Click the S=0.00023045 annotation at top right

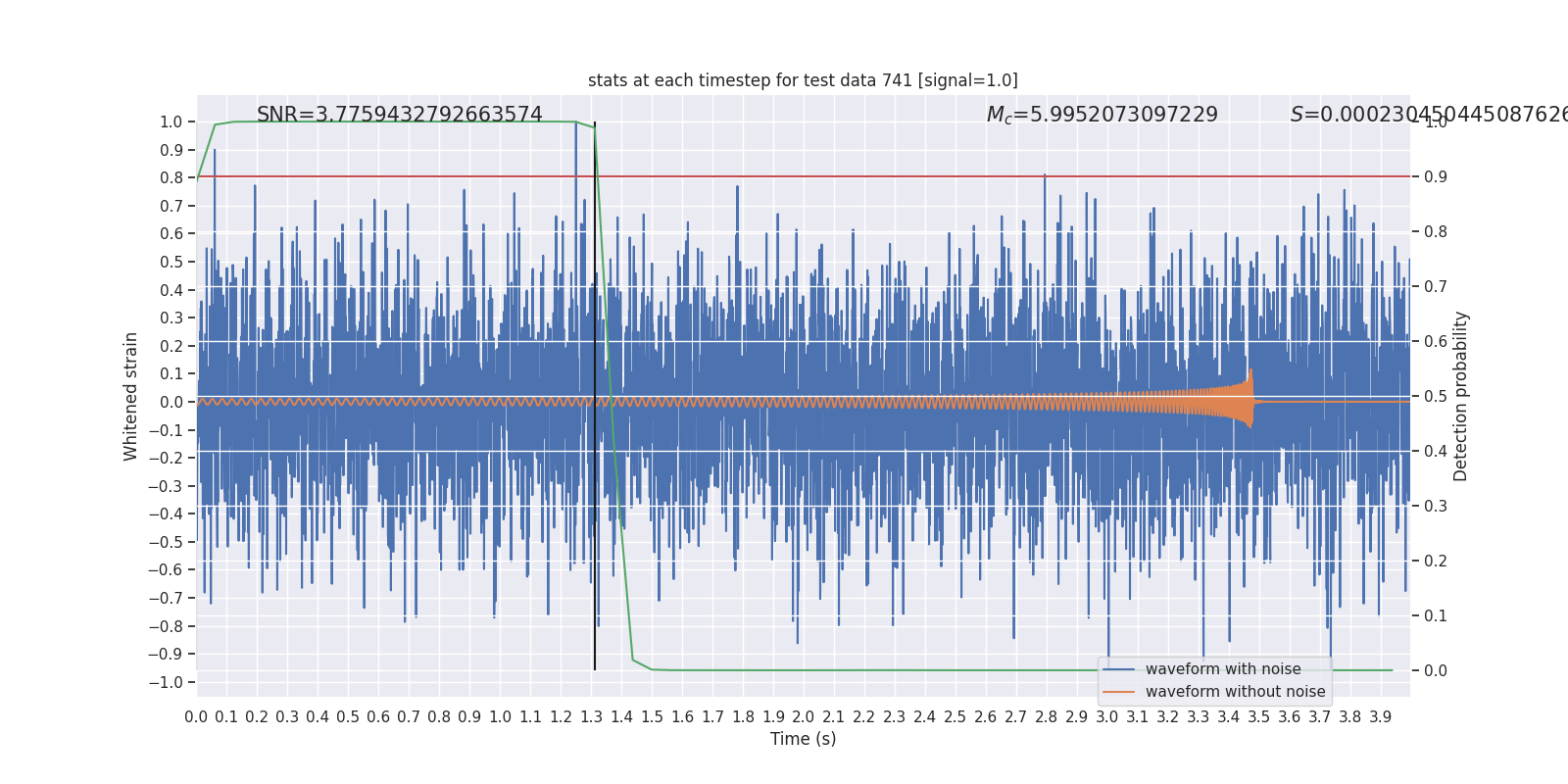coord(1429,115)
